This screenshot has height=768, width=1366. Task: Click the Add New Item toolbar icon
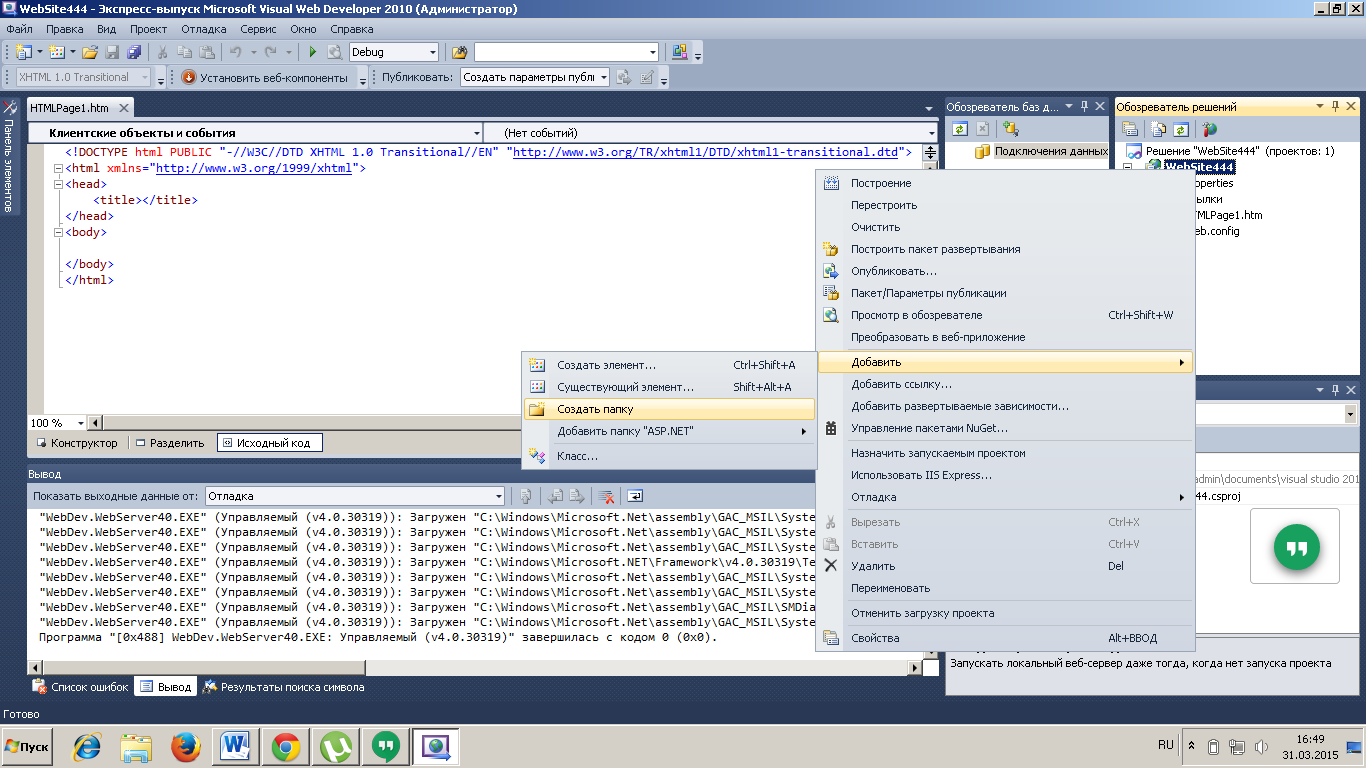56,52
